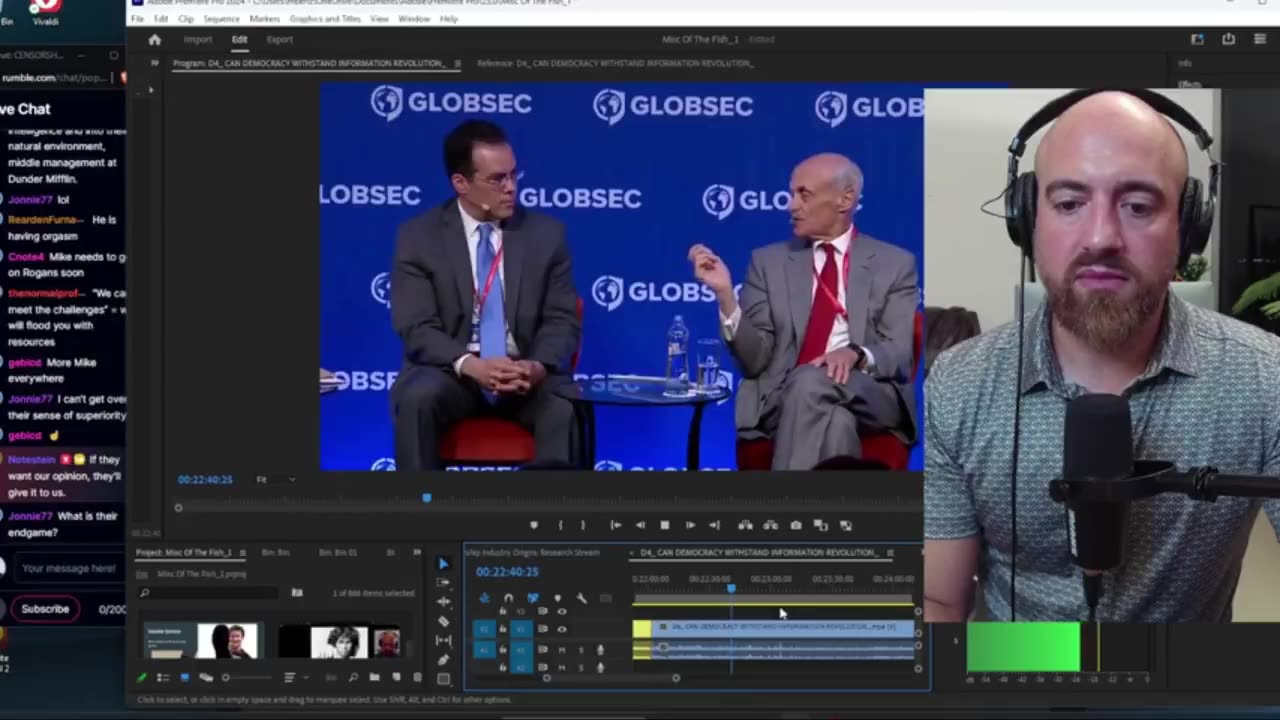Open the Window menu
The image size is (1280, 720).
(x=414, y=19)
